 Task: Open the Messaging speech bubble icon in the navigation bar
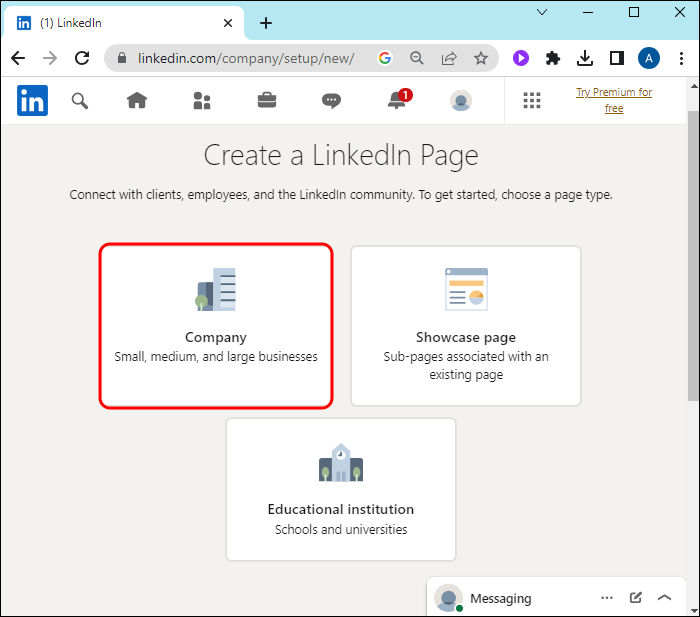(x=331, y=100)
